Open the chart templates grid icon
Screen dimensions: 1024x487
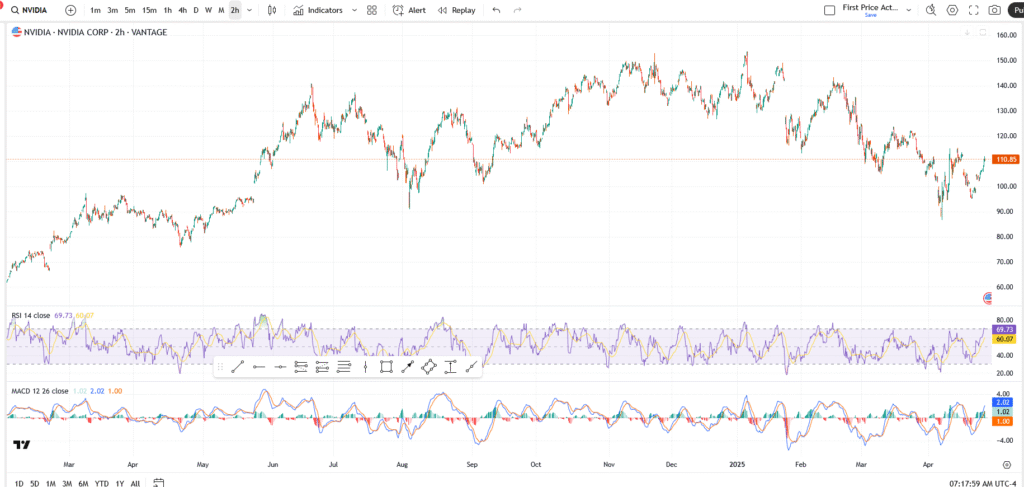pyautogui.click(x=372, y=10)
